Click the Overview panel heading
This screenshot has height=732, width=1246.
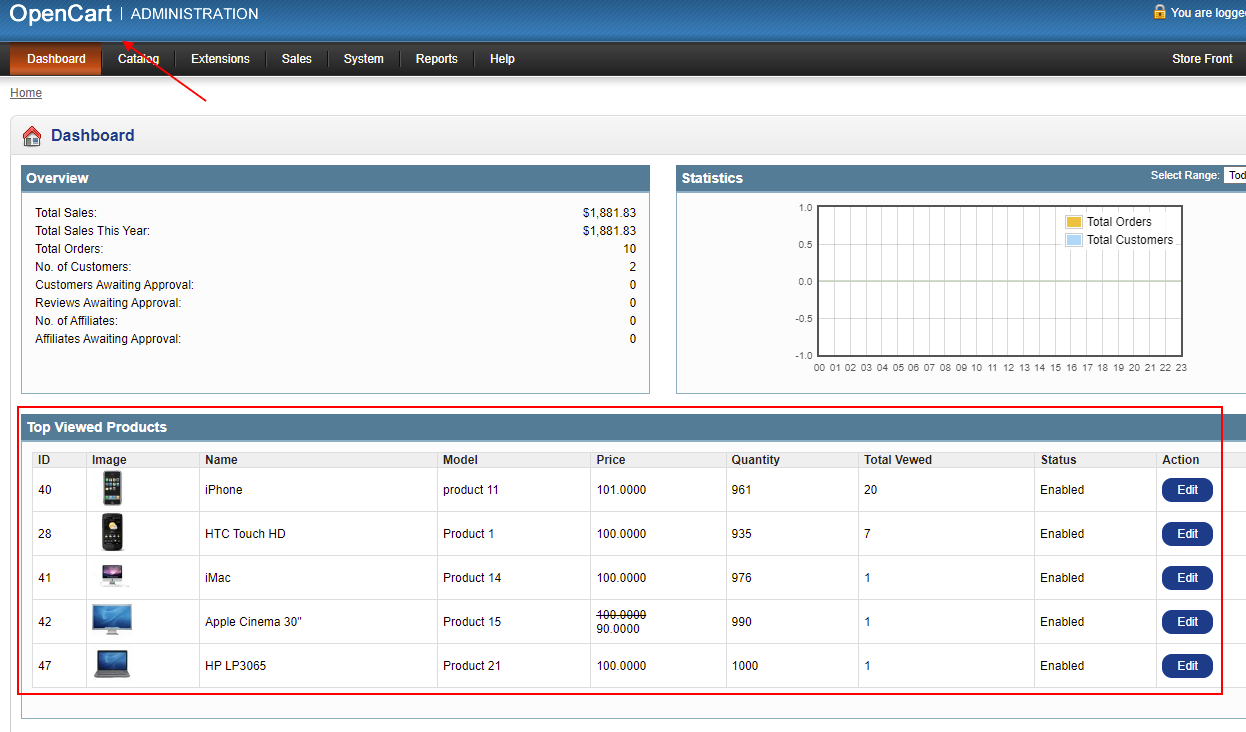57,178
